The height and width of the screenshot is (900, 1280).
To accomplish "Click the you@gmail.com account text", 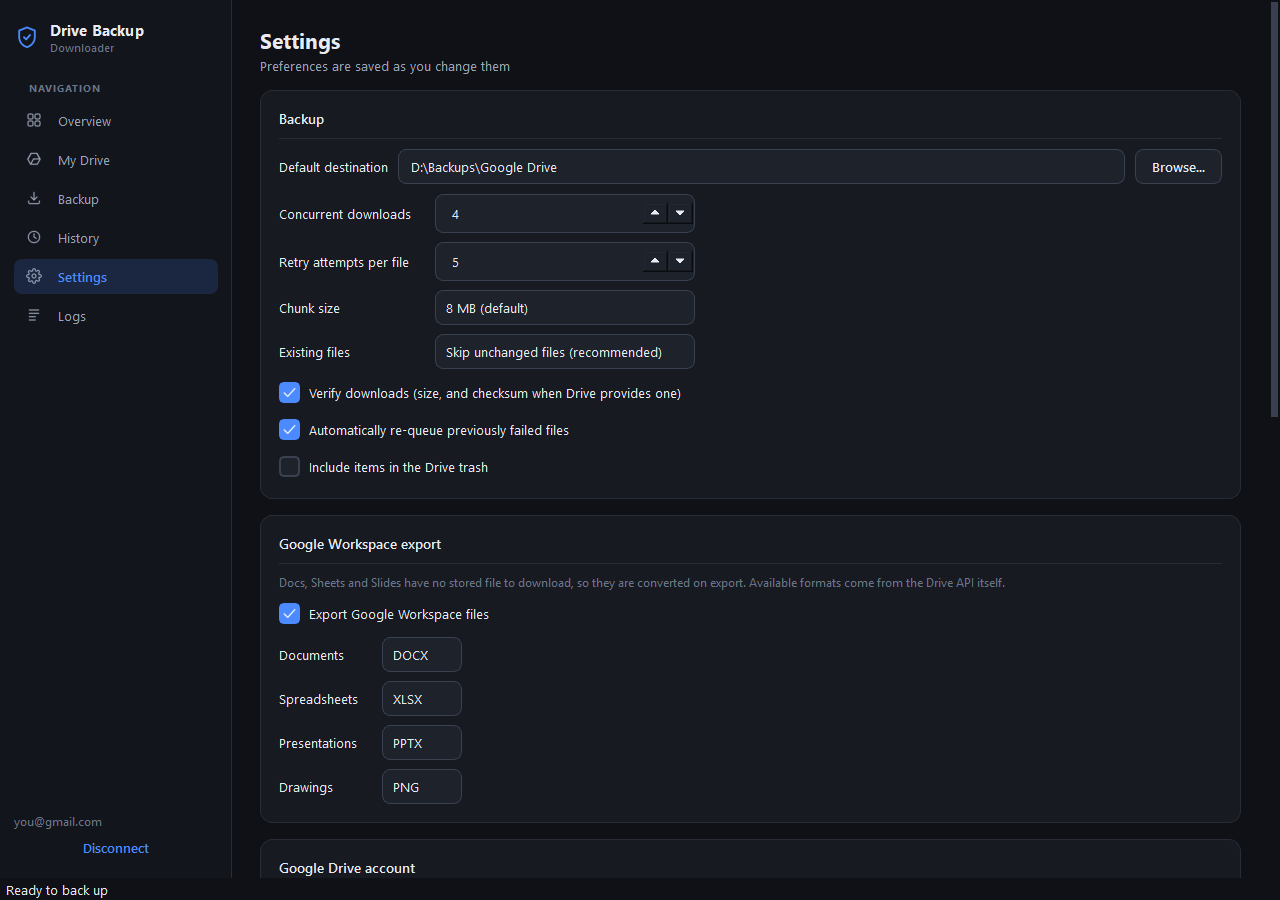I will tap(58, 822).
